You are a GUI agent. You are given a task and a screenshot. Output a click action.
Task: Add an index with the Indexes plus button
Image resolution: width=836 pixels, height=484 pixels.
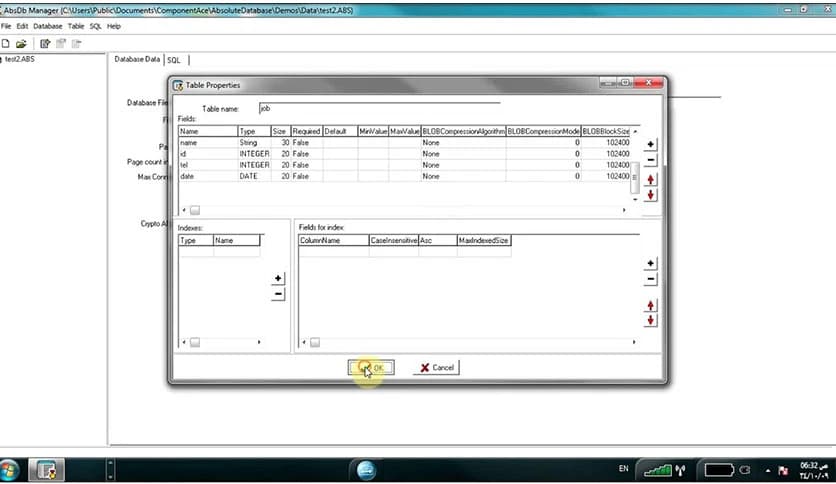point(278,278)
